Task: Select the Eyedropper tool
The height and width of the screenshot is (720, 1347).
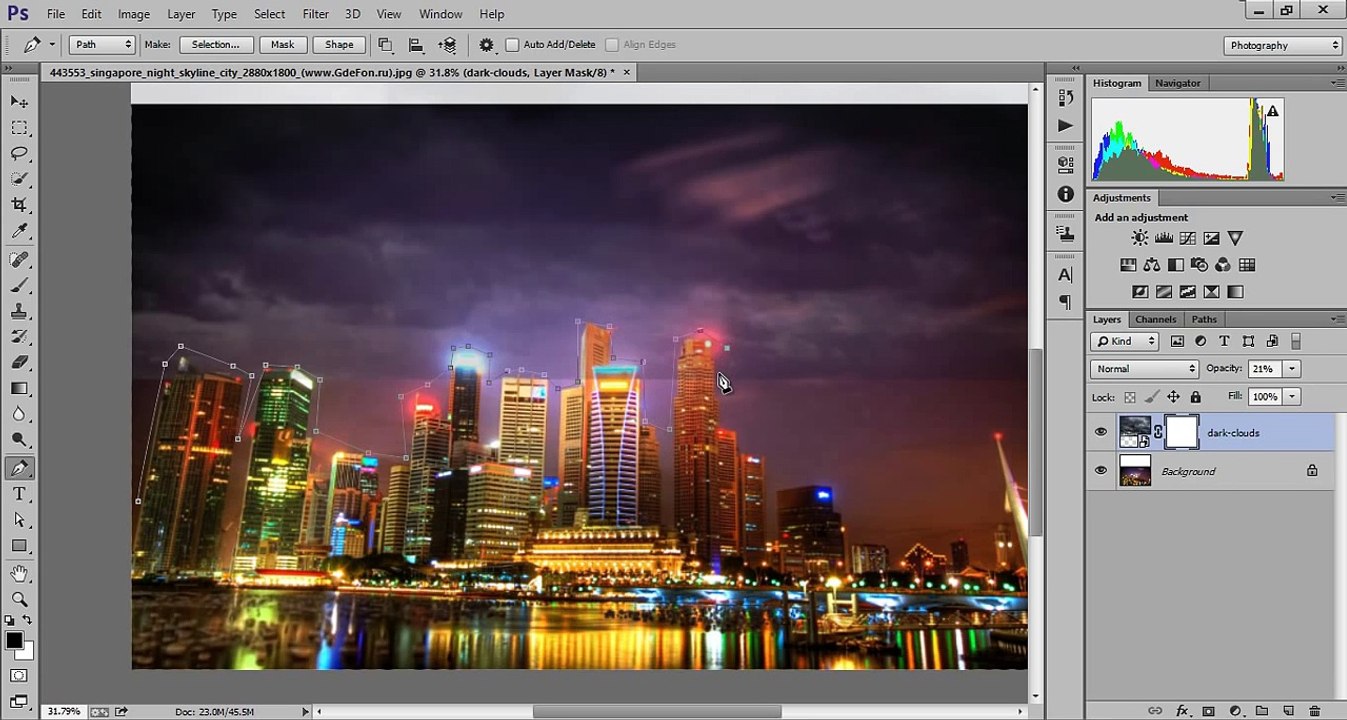Action: pyautogui.click(x=19, y=232)
